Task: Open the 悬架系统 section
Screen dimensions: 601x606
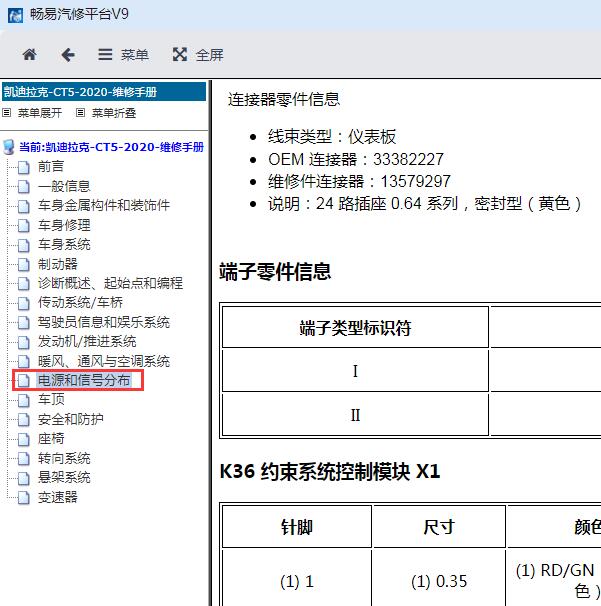Action: pos(64,478)
